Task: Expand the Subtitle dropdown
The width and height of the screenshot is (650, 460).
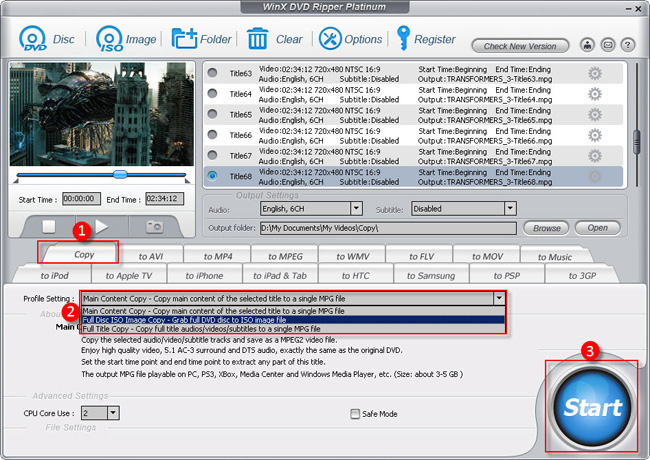Action: (510, 208)
